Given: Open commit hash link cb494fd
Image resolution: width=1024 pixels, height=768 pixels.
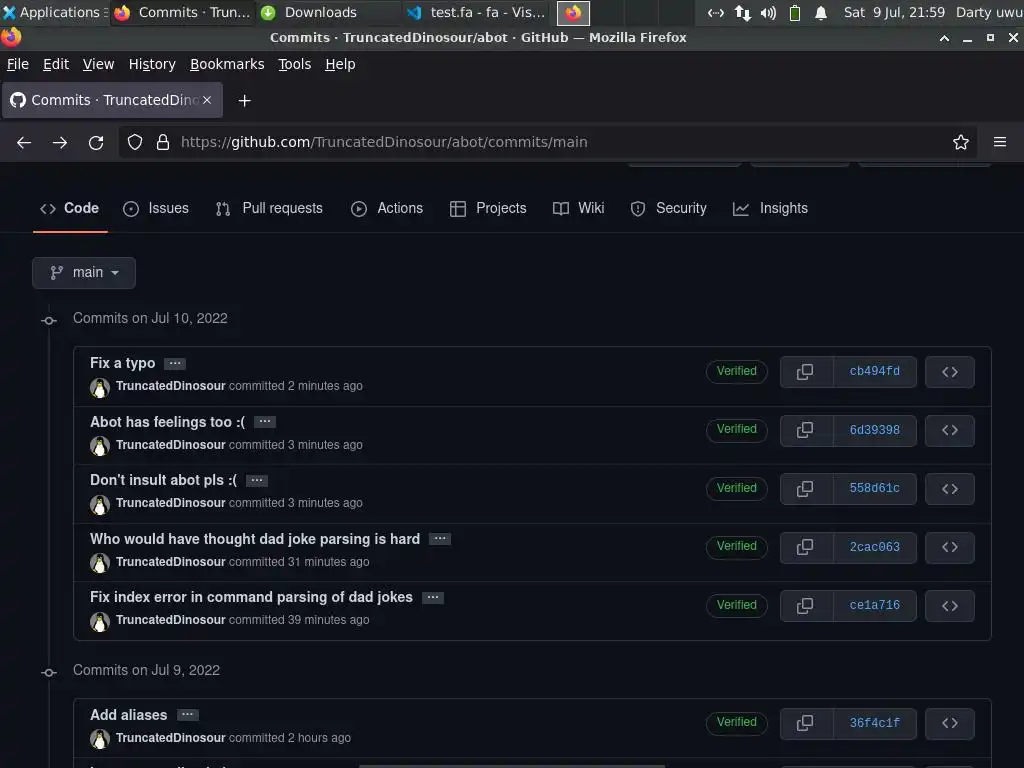Looking at the screenshot, I should tap(874, 372).
